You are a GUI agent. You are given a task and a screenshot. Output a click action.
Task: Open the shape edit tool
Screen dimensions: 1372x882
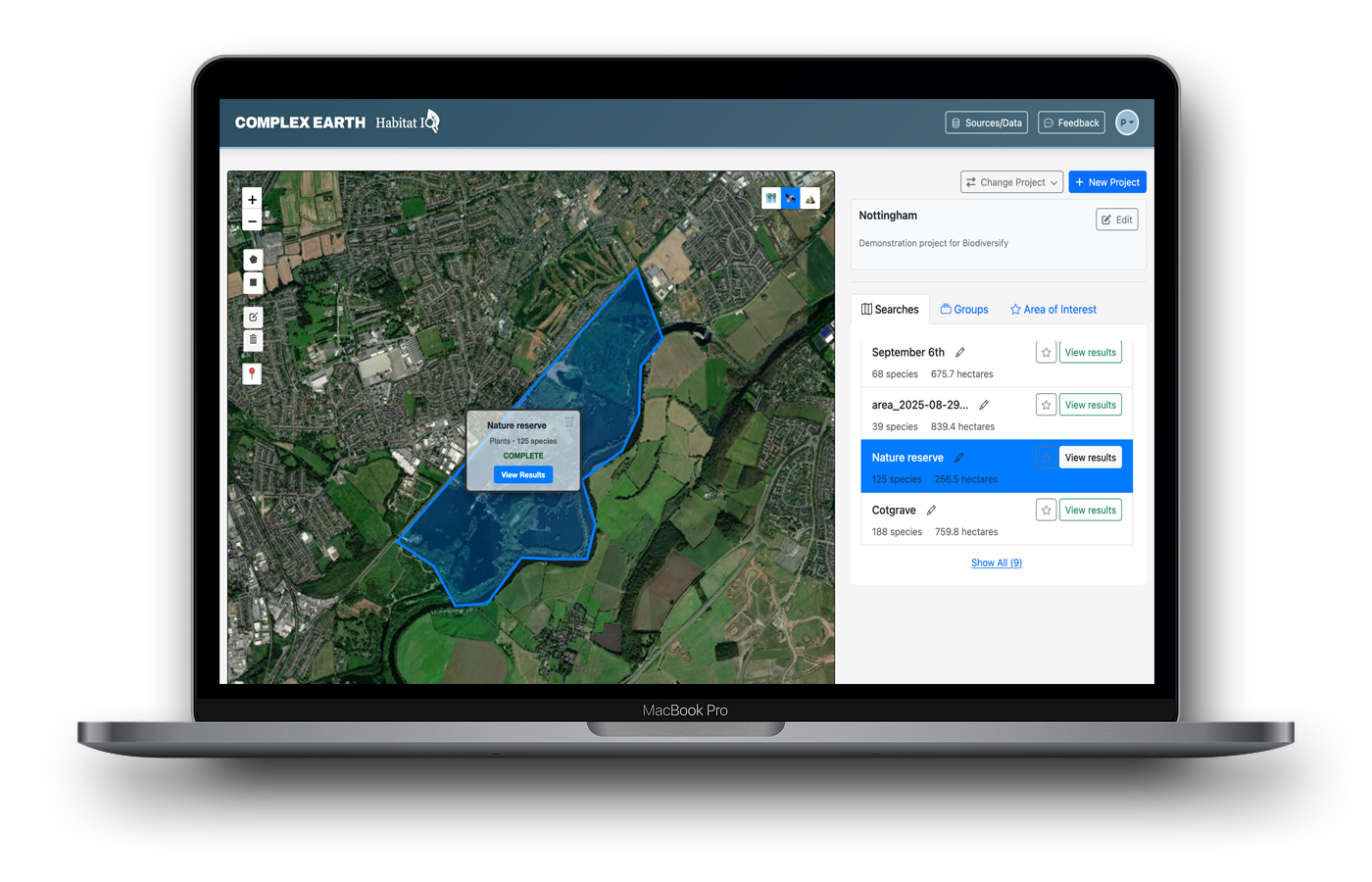(x=252, y=317)
